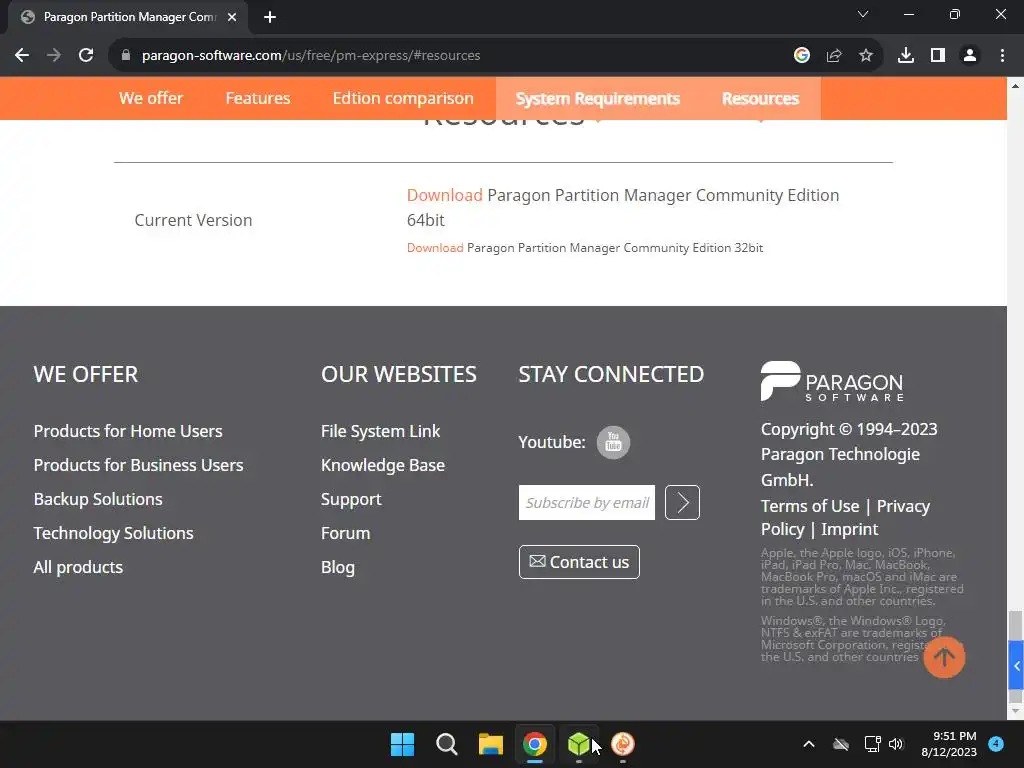Open Products for Home Users
This screenshot has width=1024, height=768.
click(128, 431)
